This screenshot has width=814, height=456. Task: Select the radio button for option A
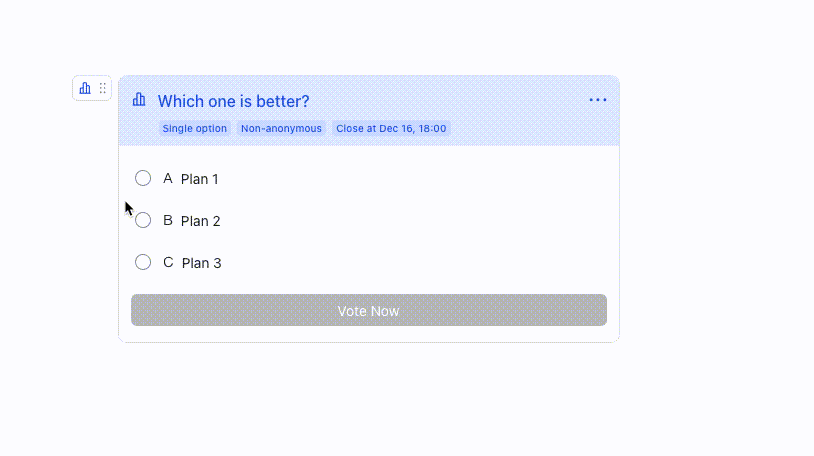pyautogui.click(x=143, y=178)
